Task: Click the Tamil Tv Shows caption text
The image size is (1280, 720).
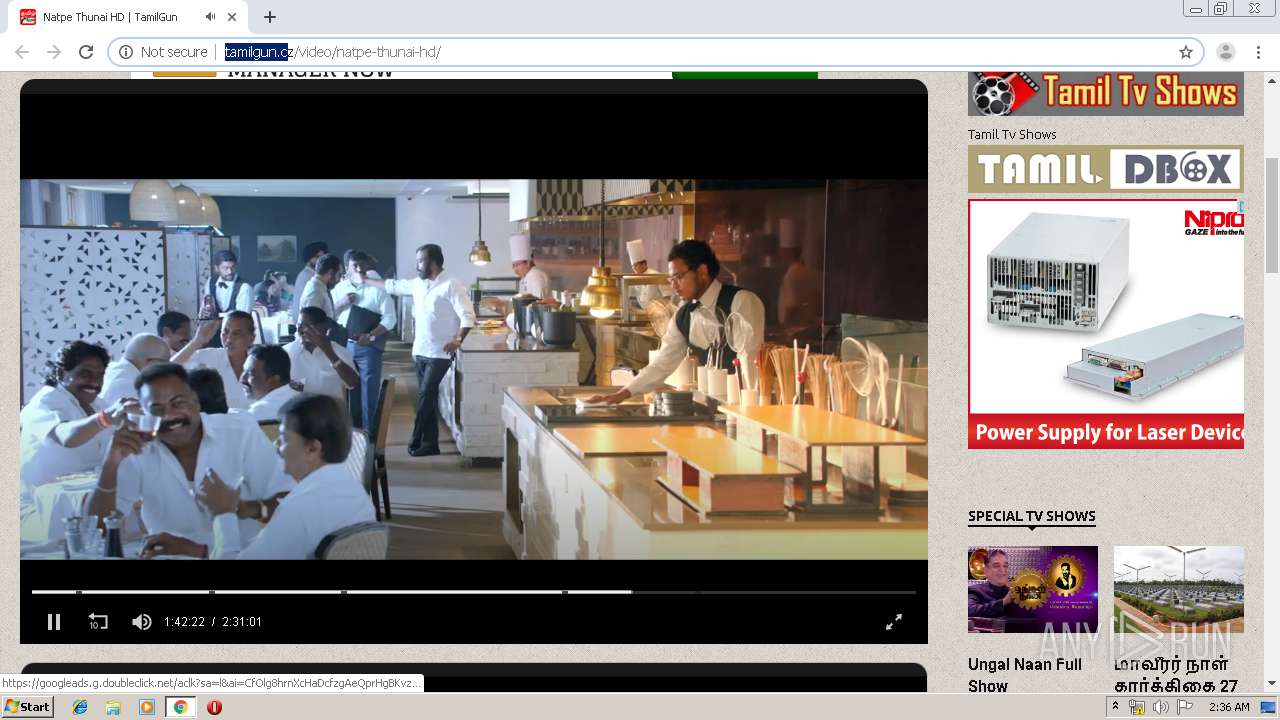Action: point(1012,134)
